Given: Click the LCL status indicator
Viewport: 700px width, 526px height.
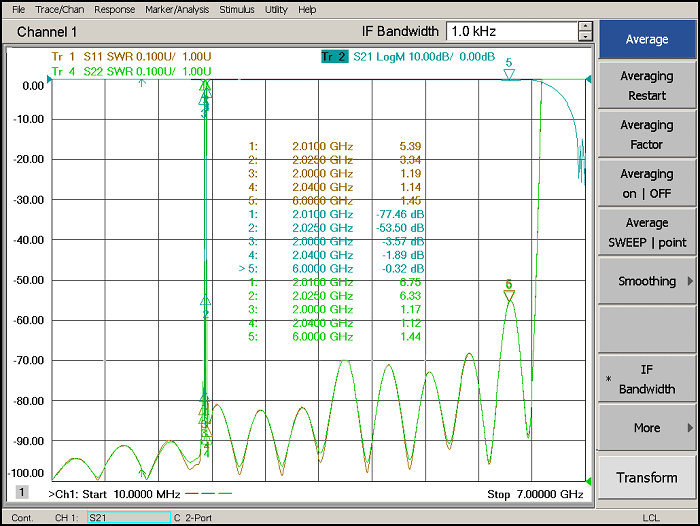Looking at the screenshot, I should coord(651,518).
